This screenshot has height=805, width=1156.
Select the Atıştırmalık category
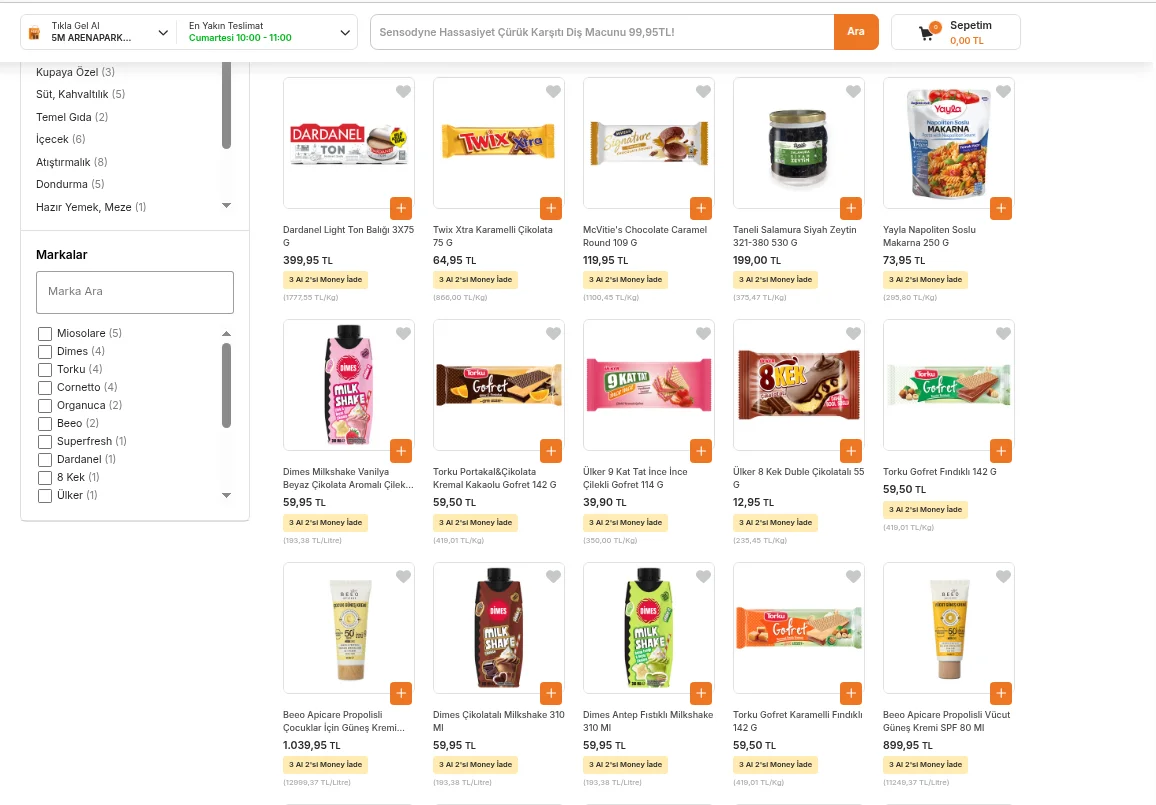pyautogui.click(x=72, y=162)
